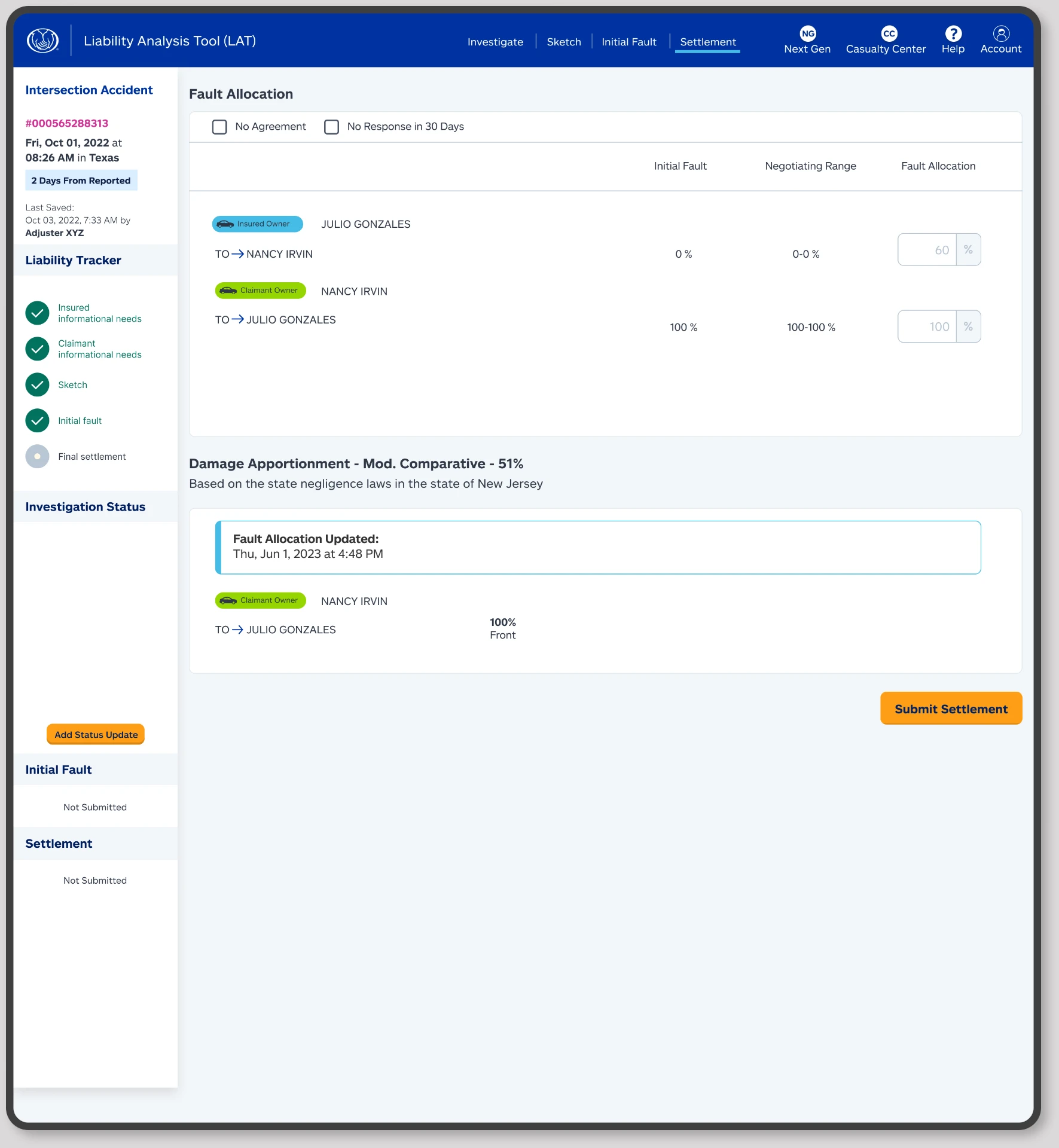Click the 100-100 % negotiating range value
1059x1148 pixels.
tap(811, 327)
